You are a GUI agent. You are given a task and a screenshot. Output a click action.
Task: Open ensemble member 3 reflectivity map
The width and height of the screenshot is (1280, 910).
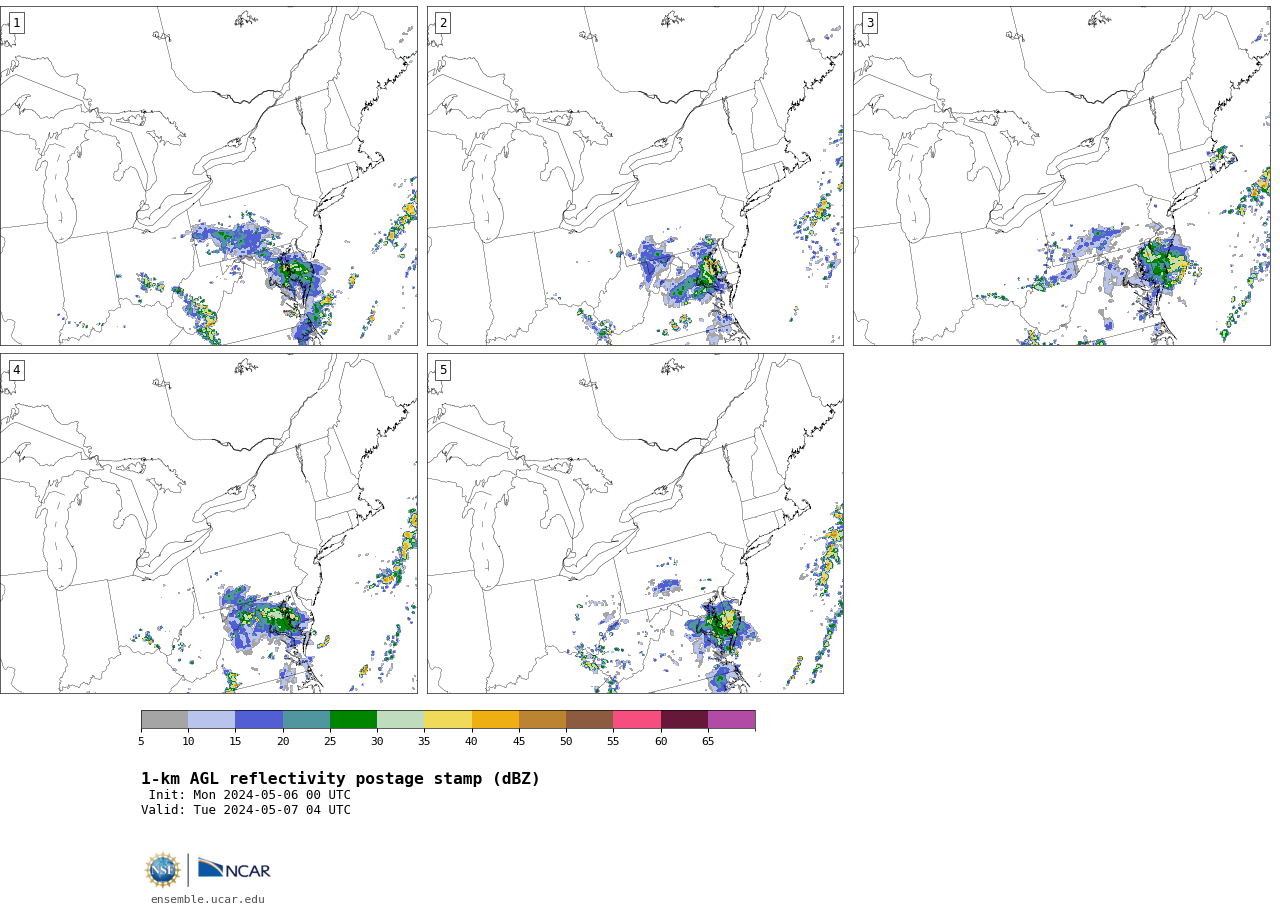1062,176
